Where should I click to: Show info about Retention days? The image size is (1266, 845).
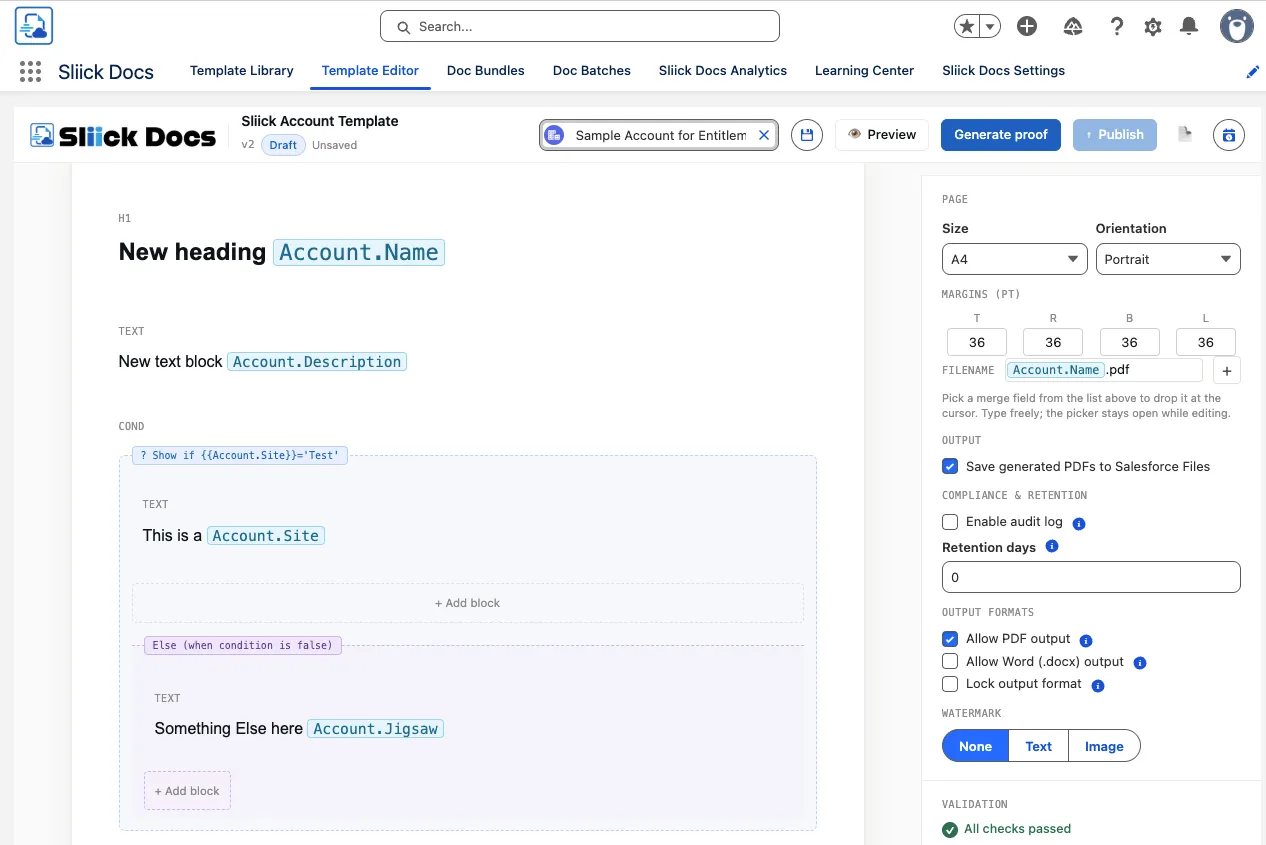tap(1051, 546)
